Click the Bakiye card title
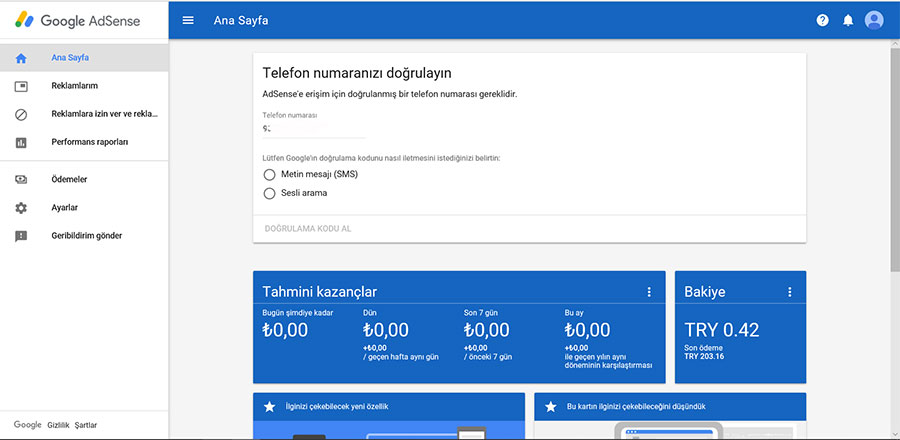 tap(705, 292)
